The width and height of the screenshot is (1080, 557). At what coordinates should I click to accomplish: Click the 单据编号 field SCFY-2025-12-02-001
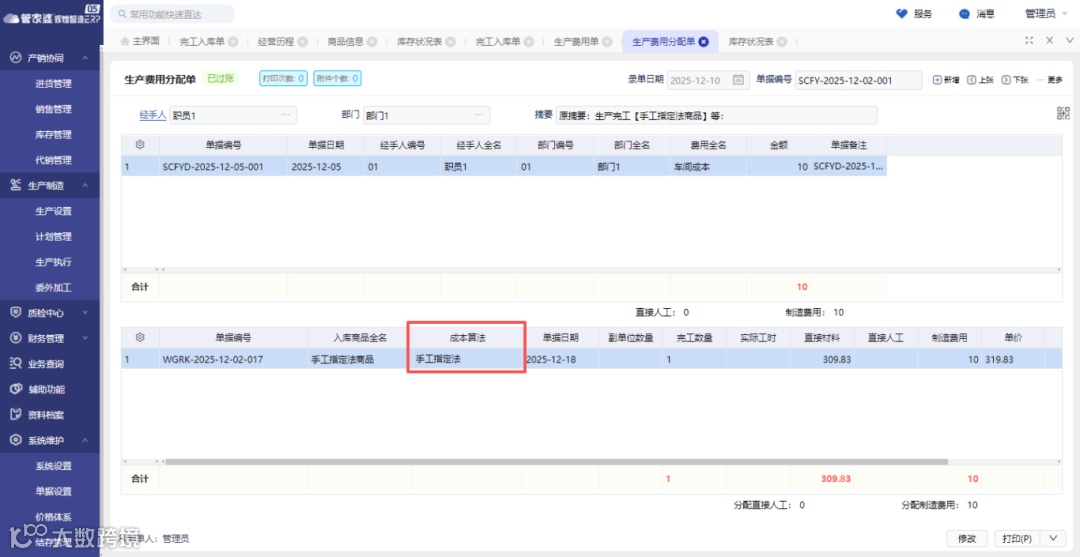pos(858,80)
